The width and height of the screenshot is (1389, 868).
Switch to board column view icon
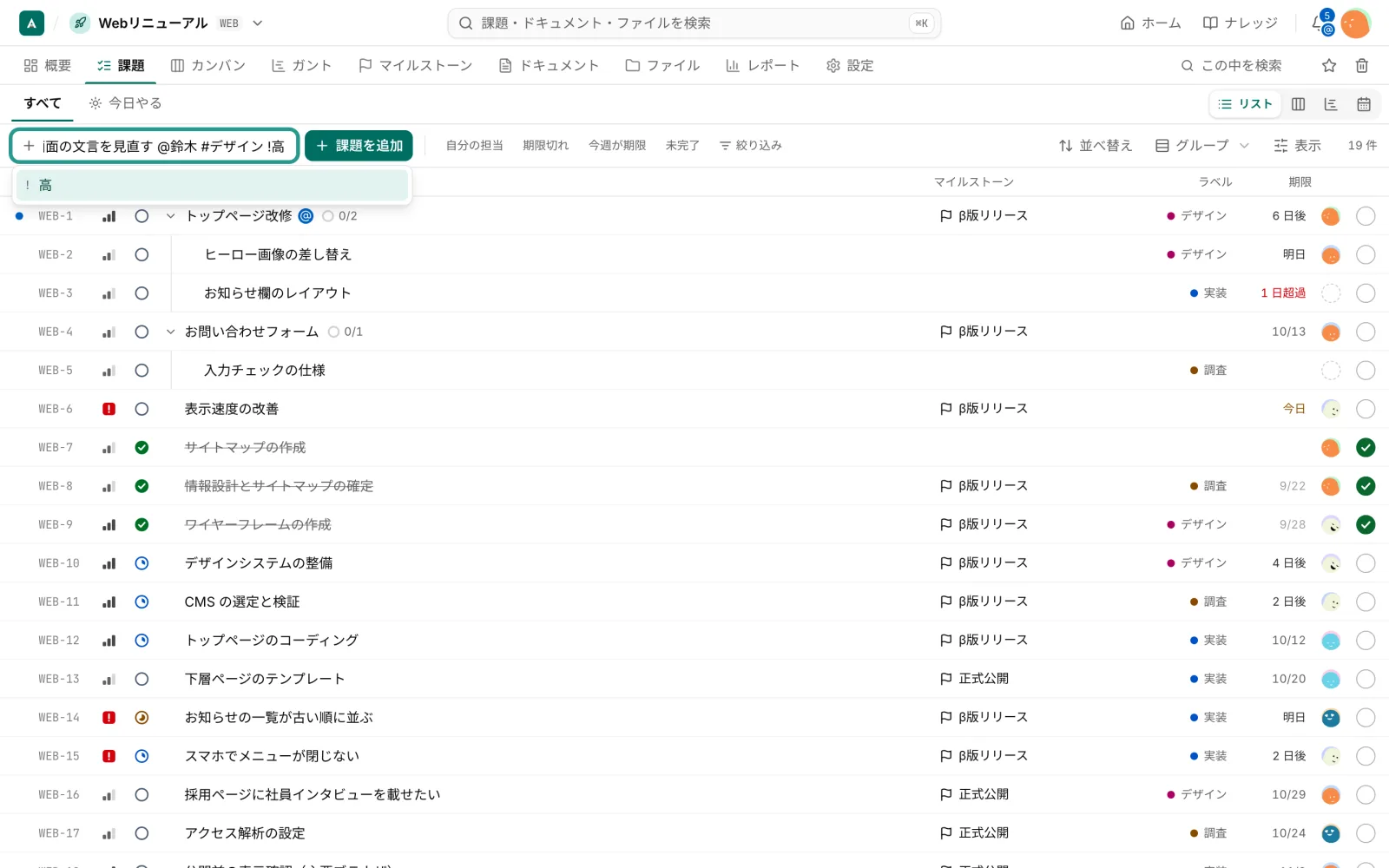1298,104
